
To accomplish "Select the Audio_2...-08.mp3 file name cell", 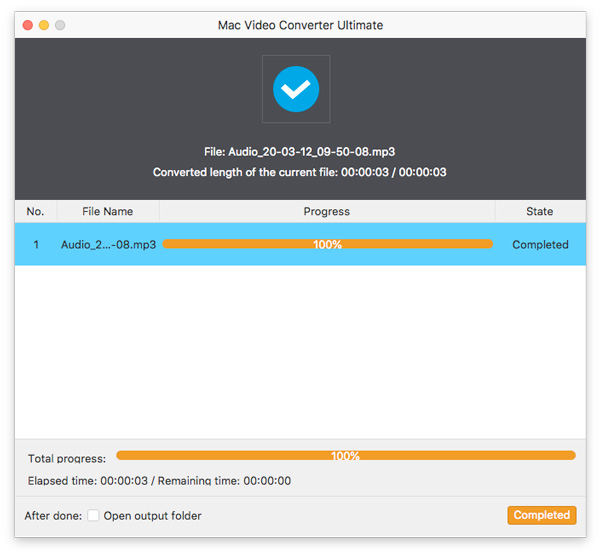I will [108, 245].
